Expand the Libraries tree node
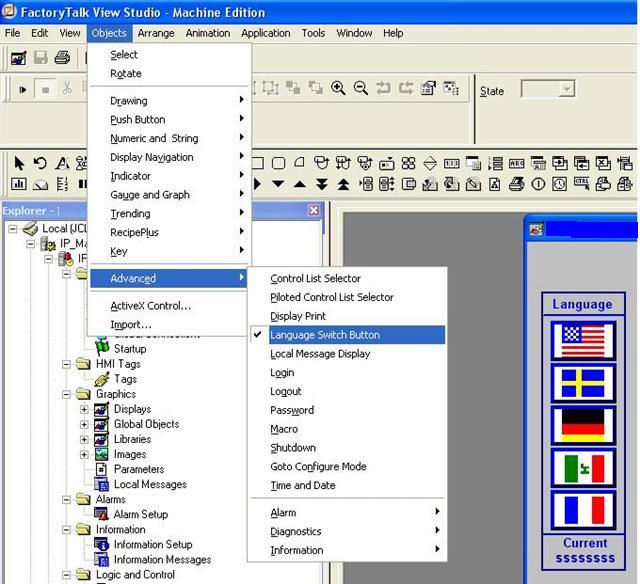 point(84,440)
